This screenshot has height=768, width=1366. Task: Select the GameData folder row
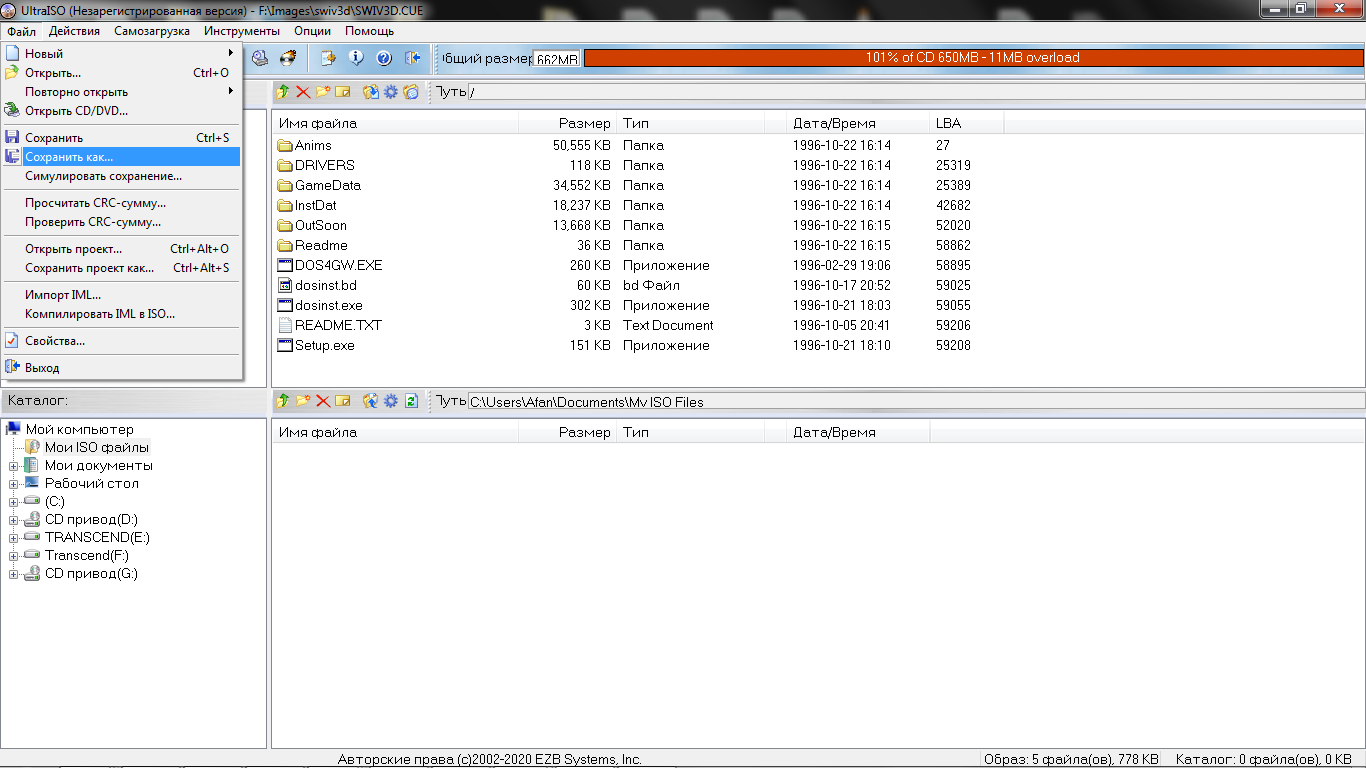640,185
